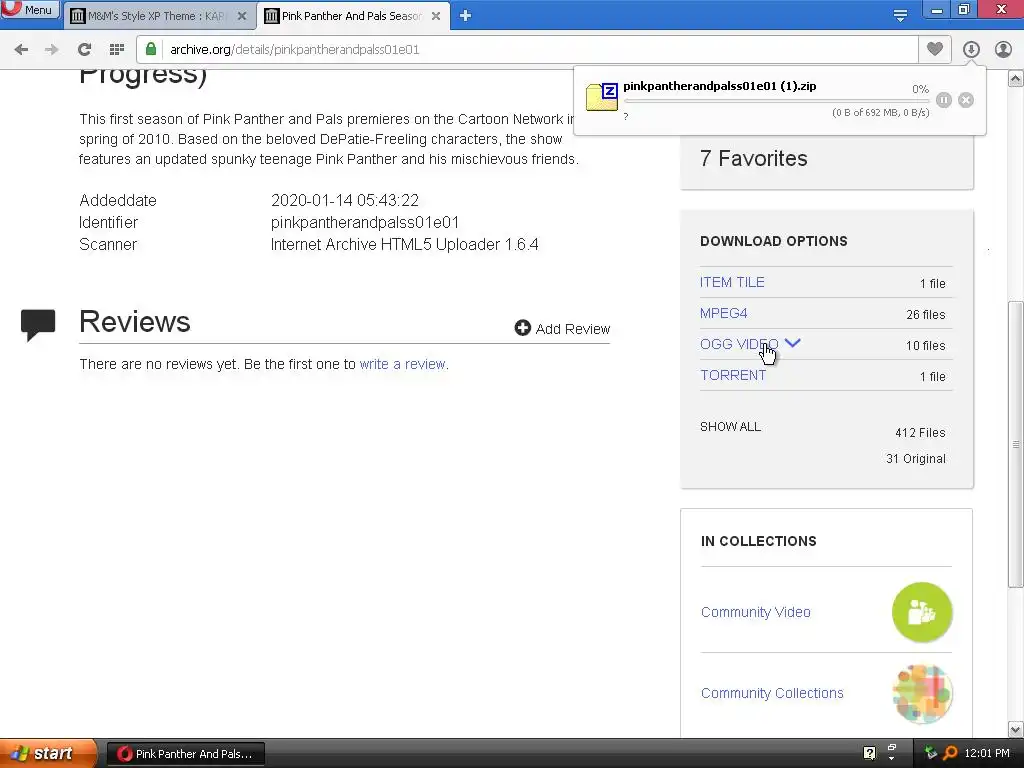
Task: Click SHOW ALL files link
Action: (x=730, y=427)
